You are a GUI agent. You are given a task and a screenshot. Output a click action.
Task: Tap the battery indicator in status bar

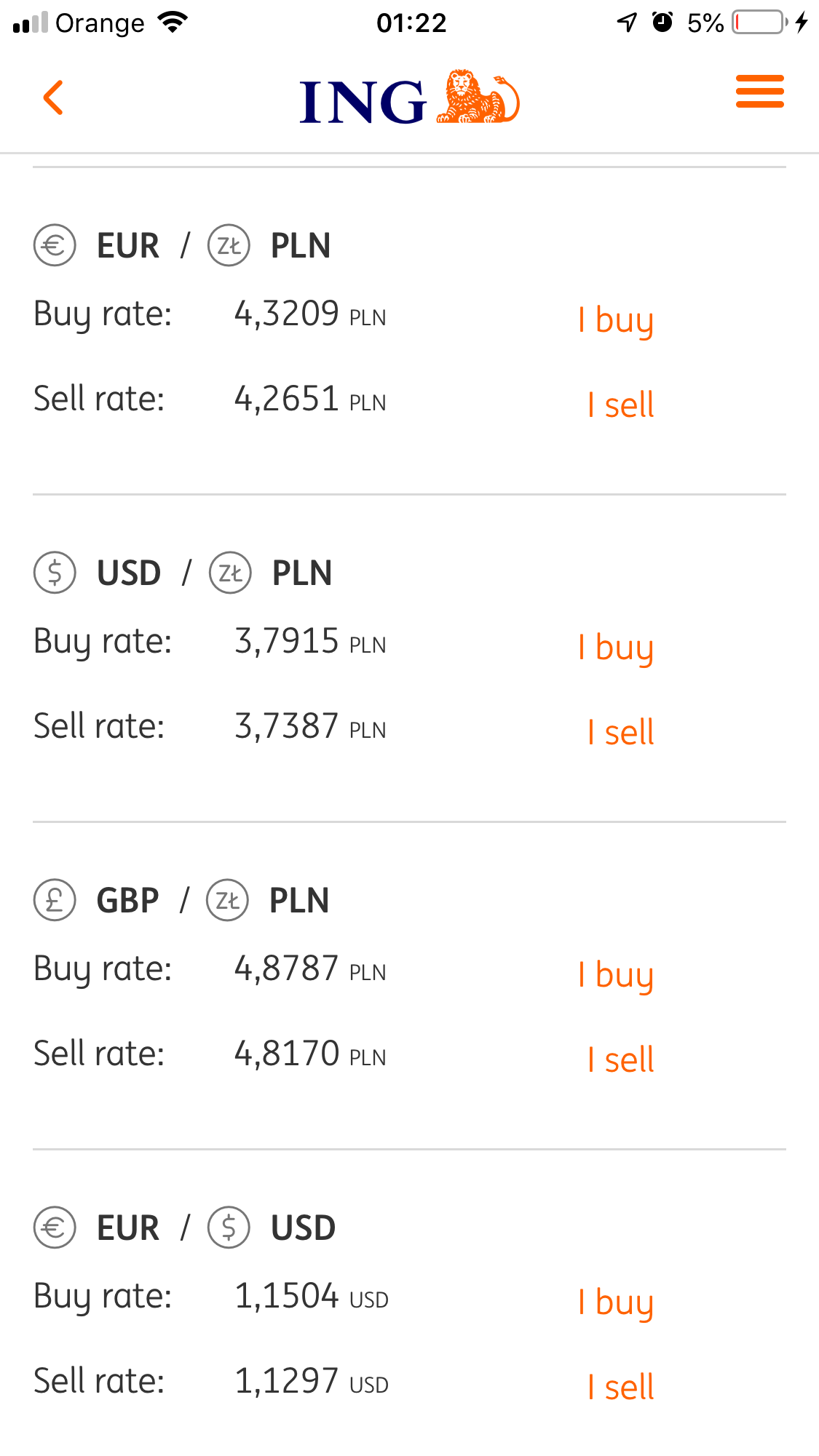(x=760, y=23)
